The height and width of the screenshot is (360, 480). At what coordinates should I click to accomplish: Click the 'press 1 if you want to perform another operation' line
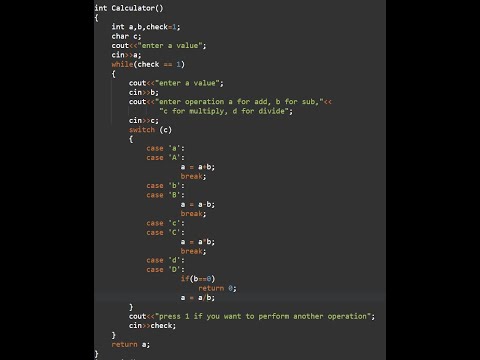click(x=252, y=316)
